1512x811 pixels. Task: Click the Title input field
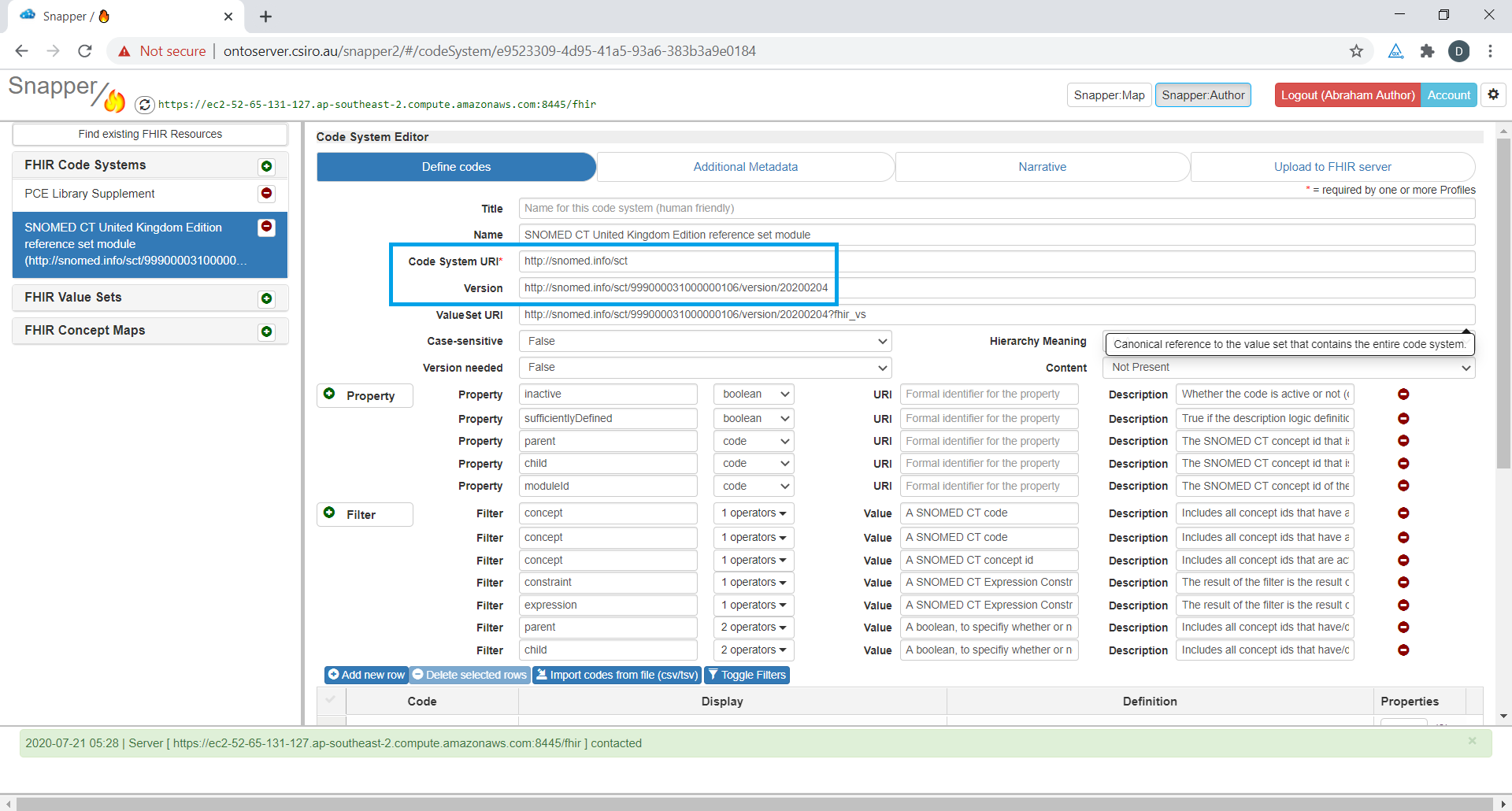point(996,208)
